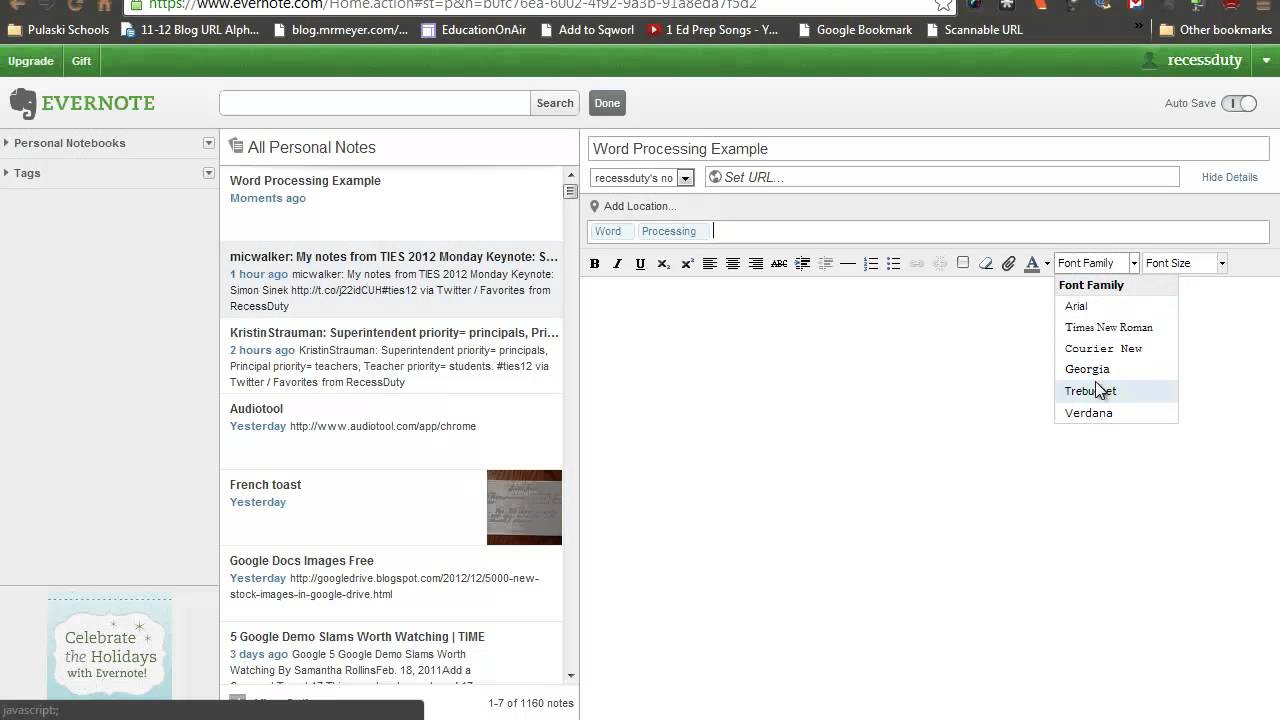This screenshot has width=1280, height=720.
Task: Click the Evernote elephant logo
Action: (23, 103)
